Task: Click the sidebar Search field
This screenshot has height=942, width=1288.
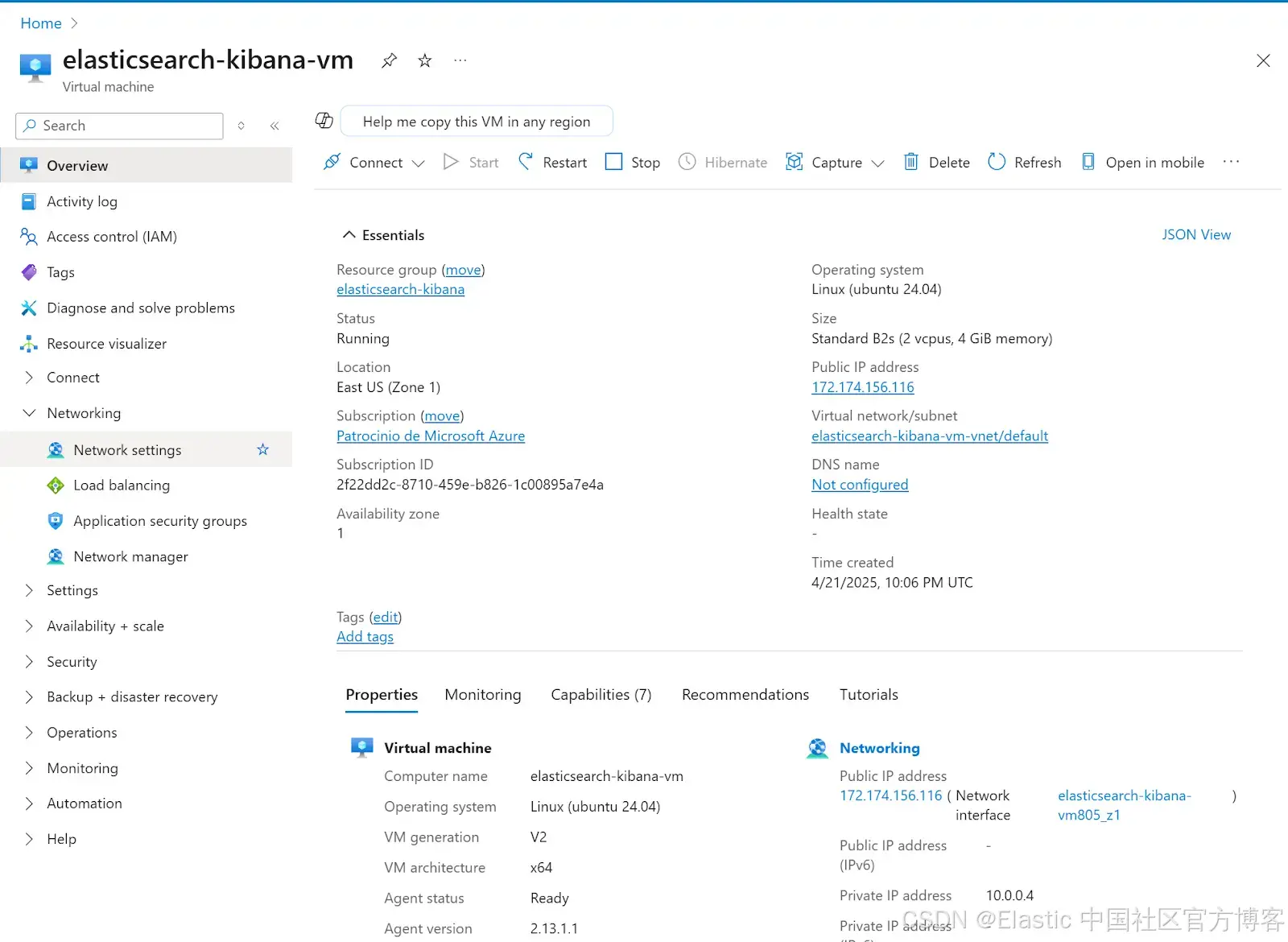Action: point(119,126)
